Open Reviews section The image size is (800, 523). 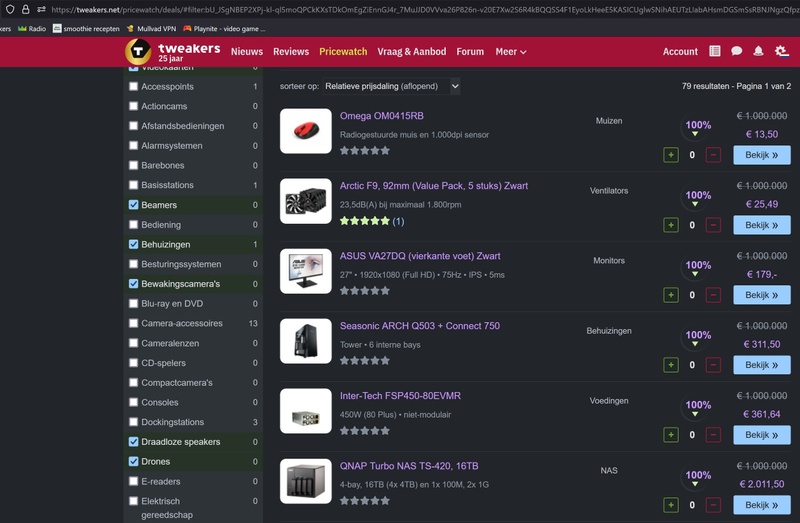pos(291,52)
